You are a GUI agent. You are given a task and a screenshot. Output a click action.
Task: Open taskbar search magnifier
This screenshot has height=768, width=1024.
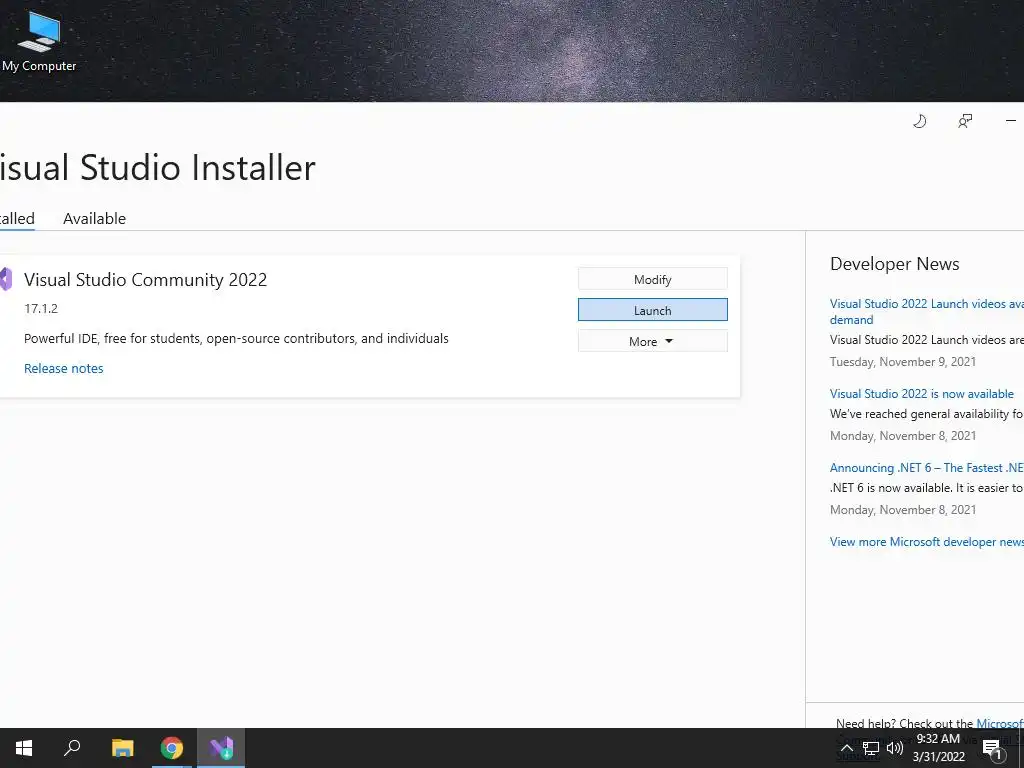(72, 748)
